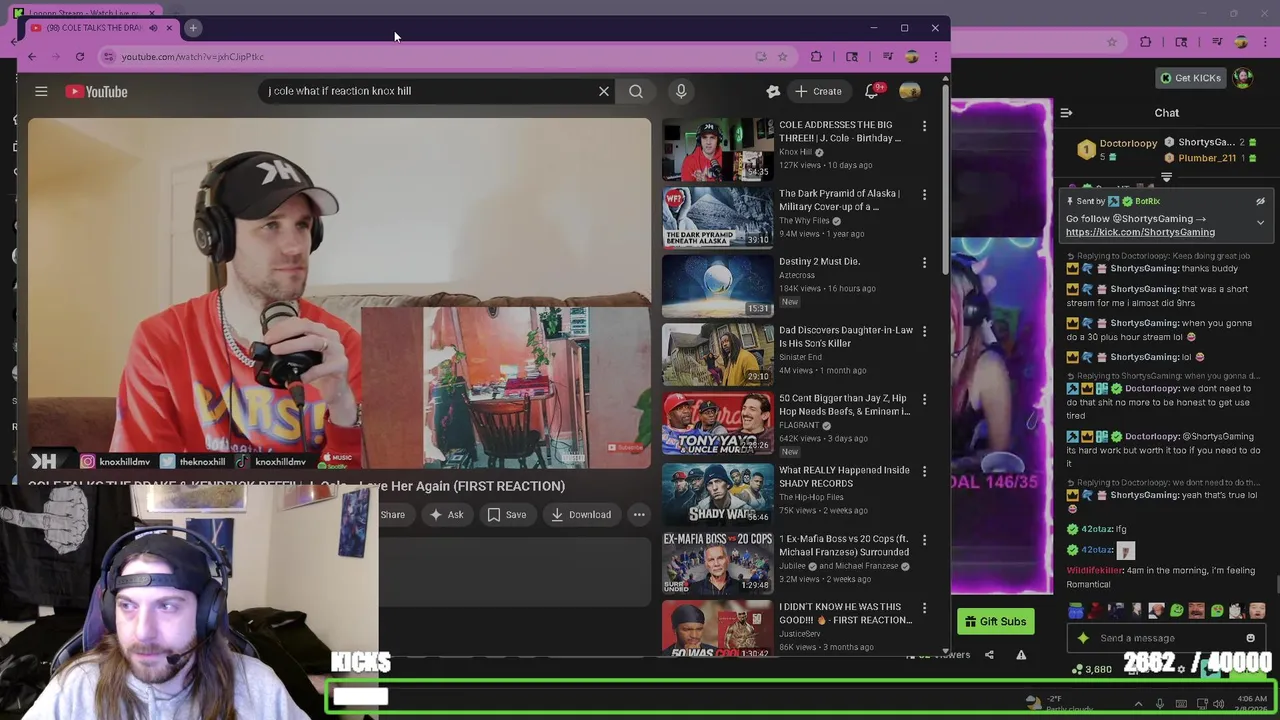1280x720 pixels.
Task: Open the Destiny 2 Must Die video title
Action: (819, 262)
